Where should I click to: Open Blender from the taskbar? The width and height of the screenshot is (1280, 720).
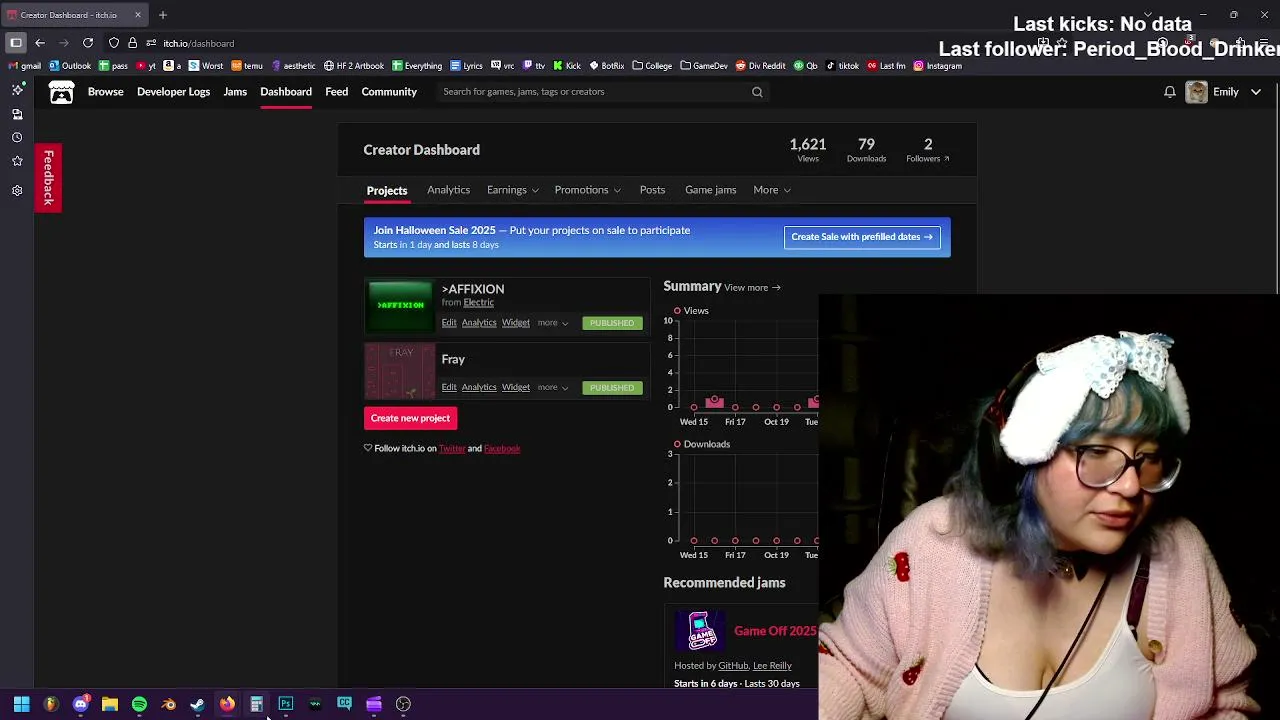168,704
